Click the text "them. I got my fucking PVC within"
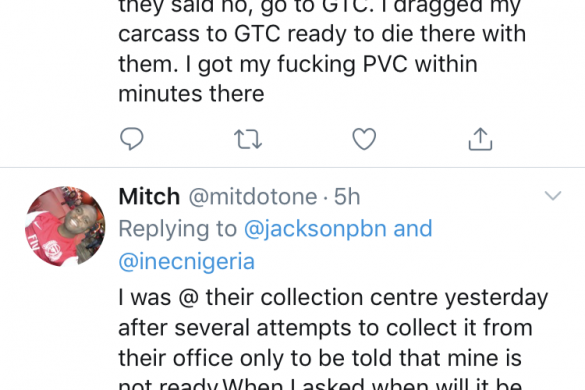585x390 pixels. click(x=298, y=64)
